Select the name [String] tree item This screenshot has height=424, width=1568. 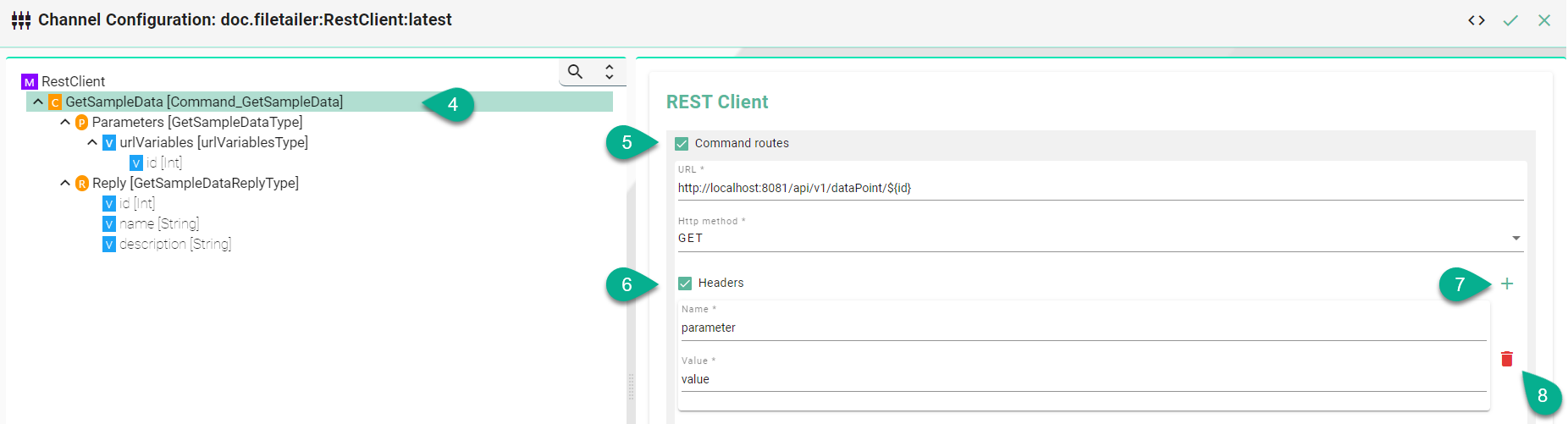[x=159, y=224]
